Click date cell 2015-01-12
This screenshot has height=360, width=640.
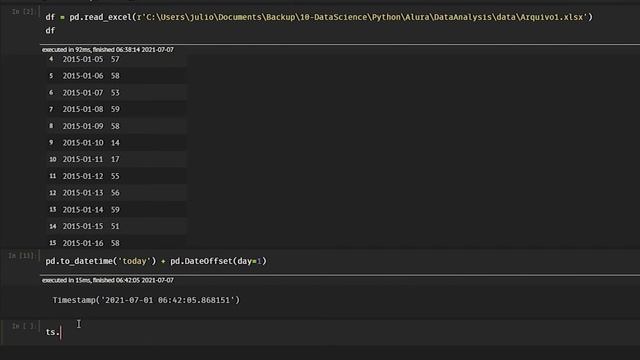click(x=83, y=176)
